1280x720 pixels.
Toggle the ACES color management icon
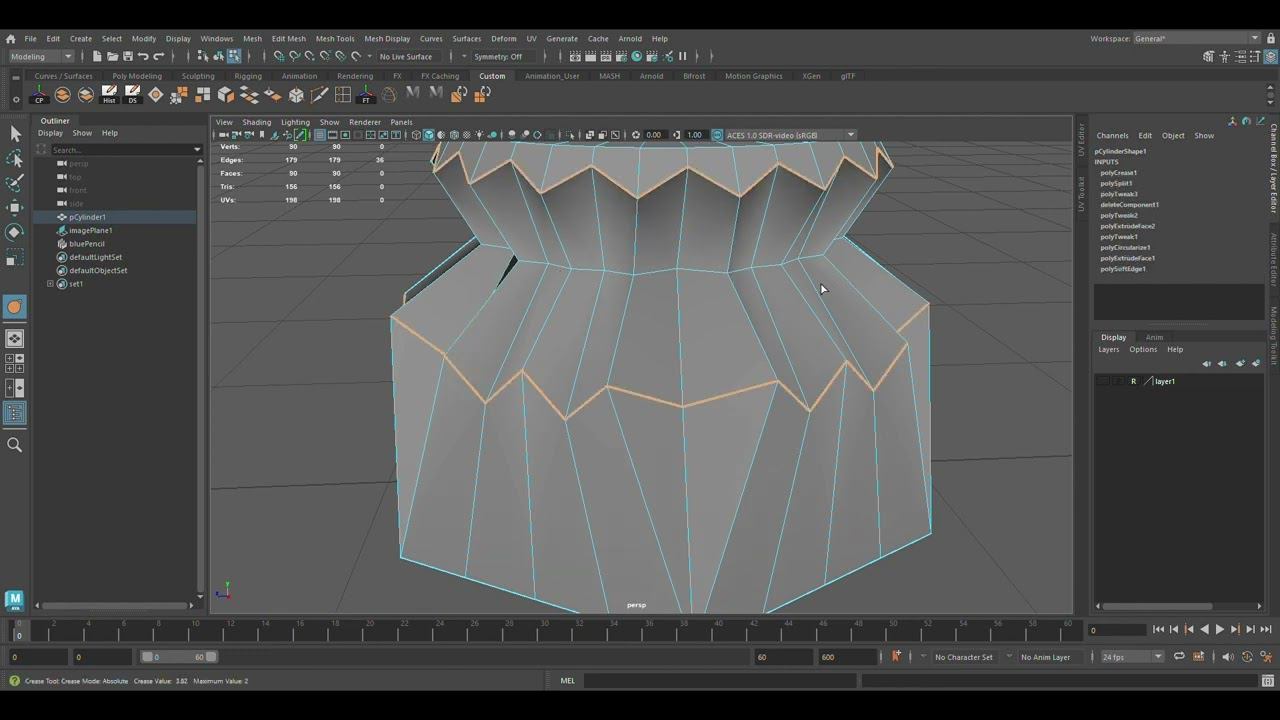tap(717, 135)
